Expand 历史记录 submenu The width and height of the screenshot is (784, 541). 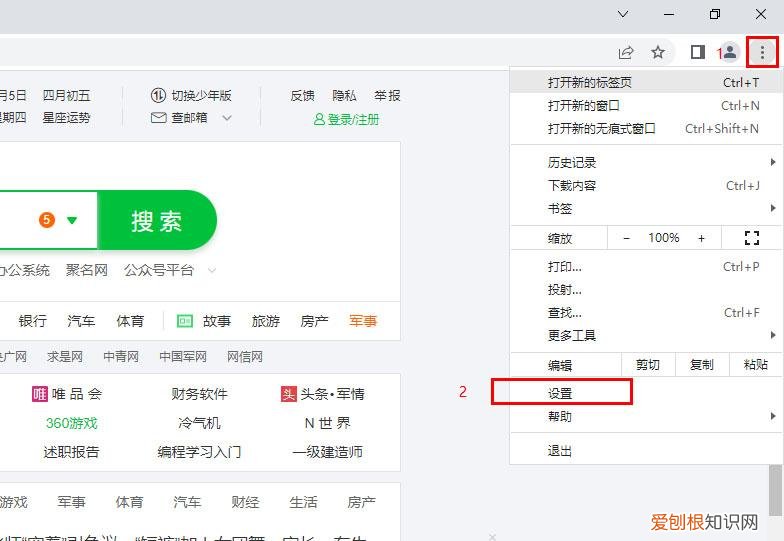644,162
